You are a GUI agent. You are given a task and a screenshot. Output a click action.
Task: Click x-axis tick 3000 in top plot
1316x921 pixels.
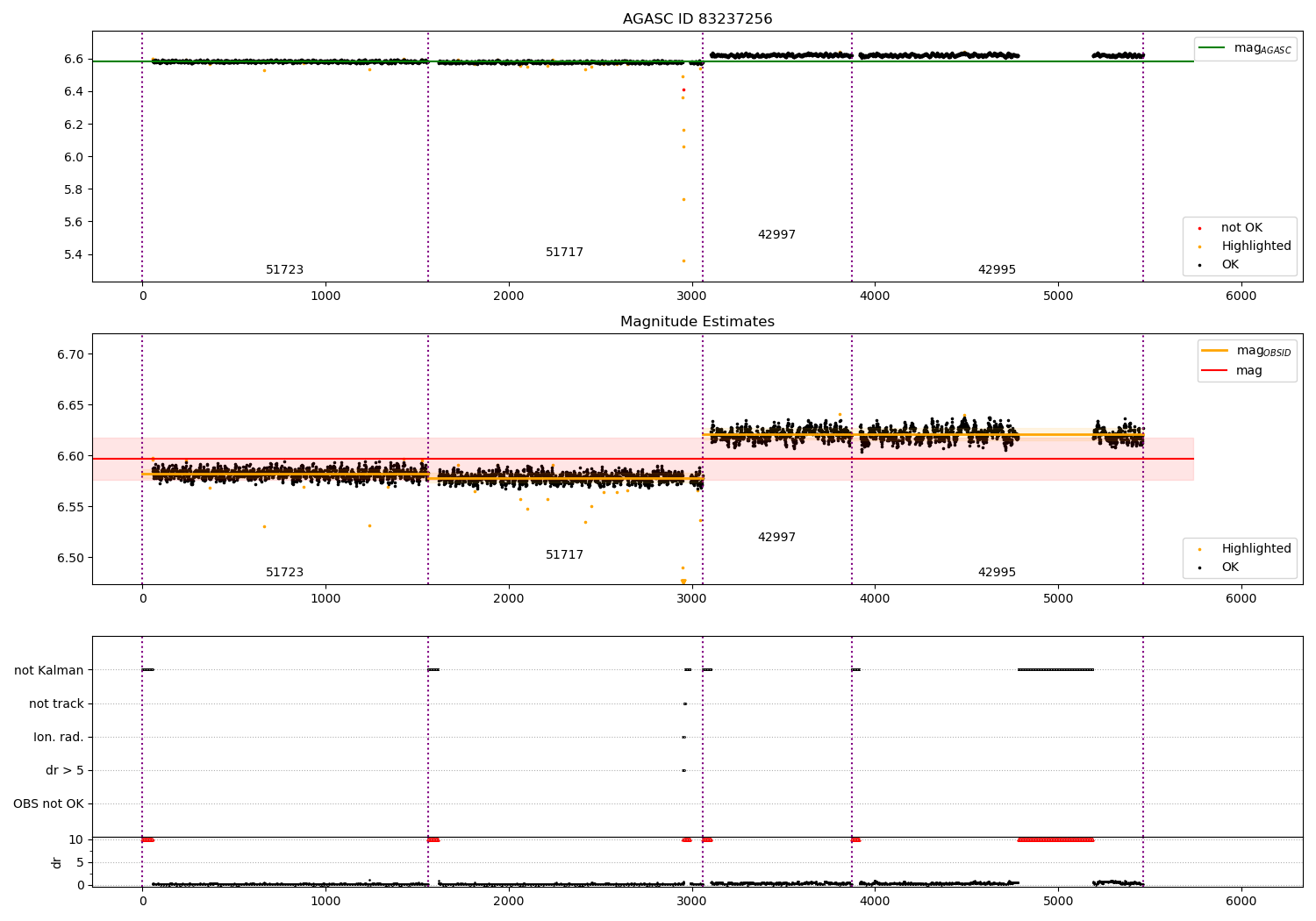[x=691, y=296]
